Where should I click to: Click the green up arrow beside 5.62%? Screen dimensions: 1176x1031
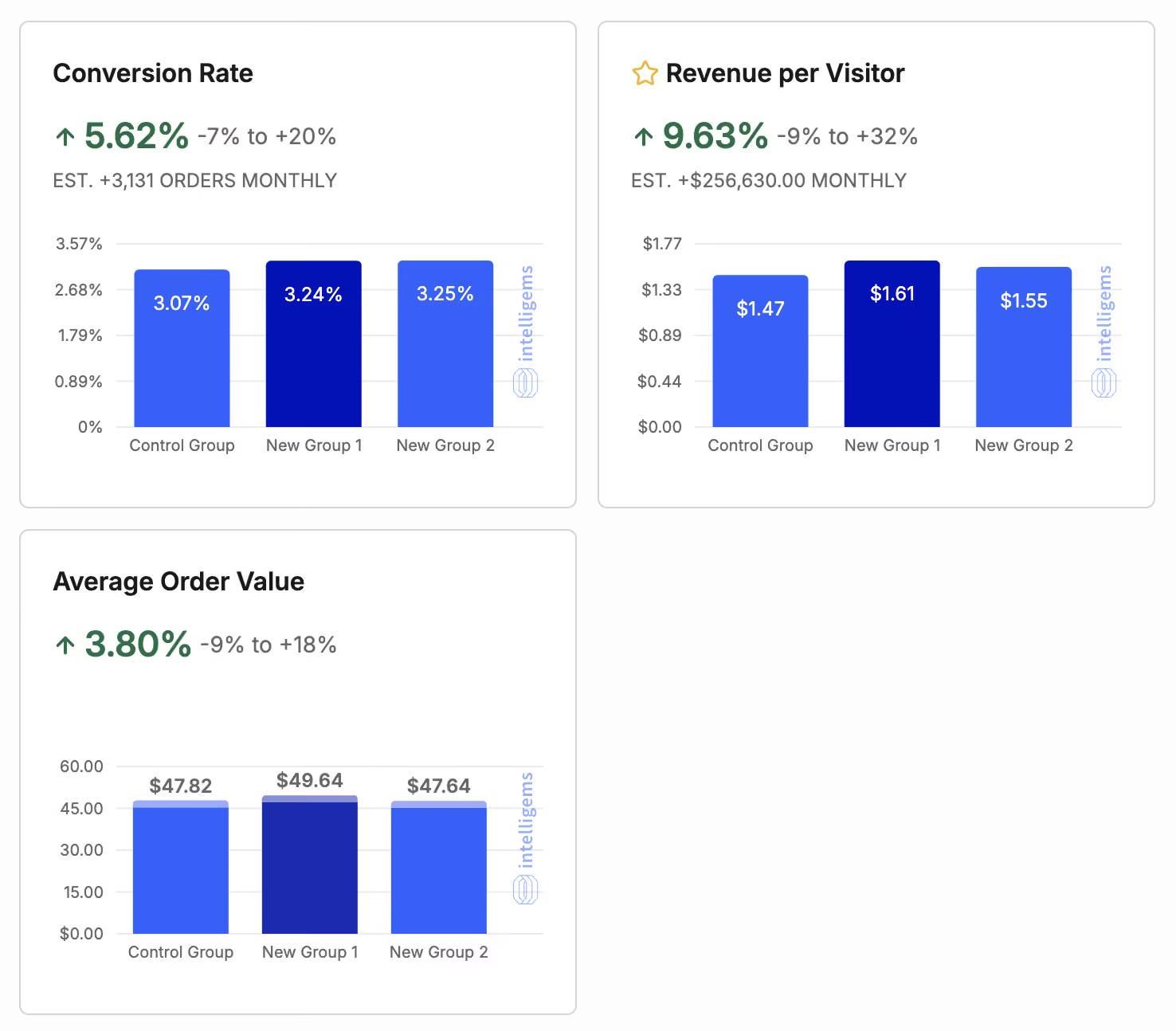[x=65, y=137]
